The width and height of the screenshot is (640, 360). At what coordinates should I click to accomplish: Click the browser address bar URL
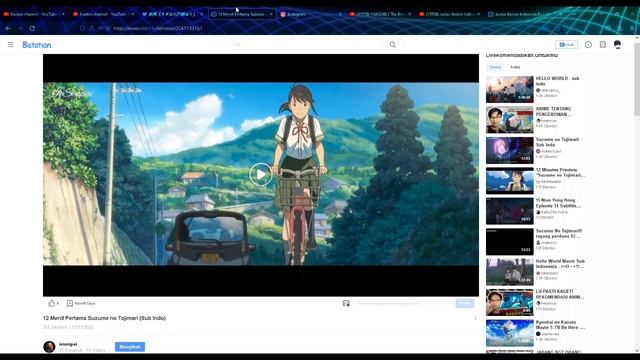coord(158,28)
